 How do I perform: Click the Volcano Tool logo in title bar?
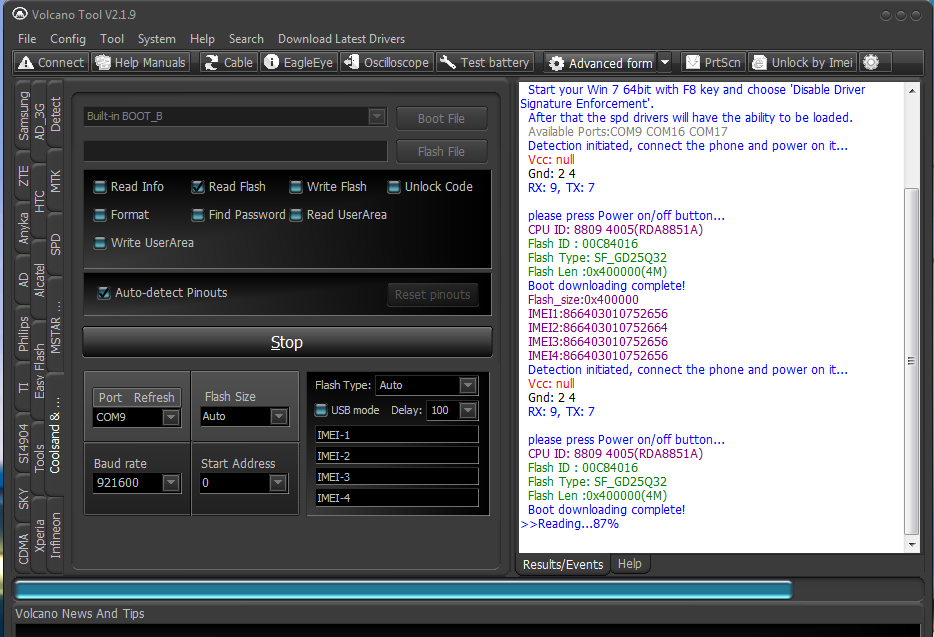[20, 14]
